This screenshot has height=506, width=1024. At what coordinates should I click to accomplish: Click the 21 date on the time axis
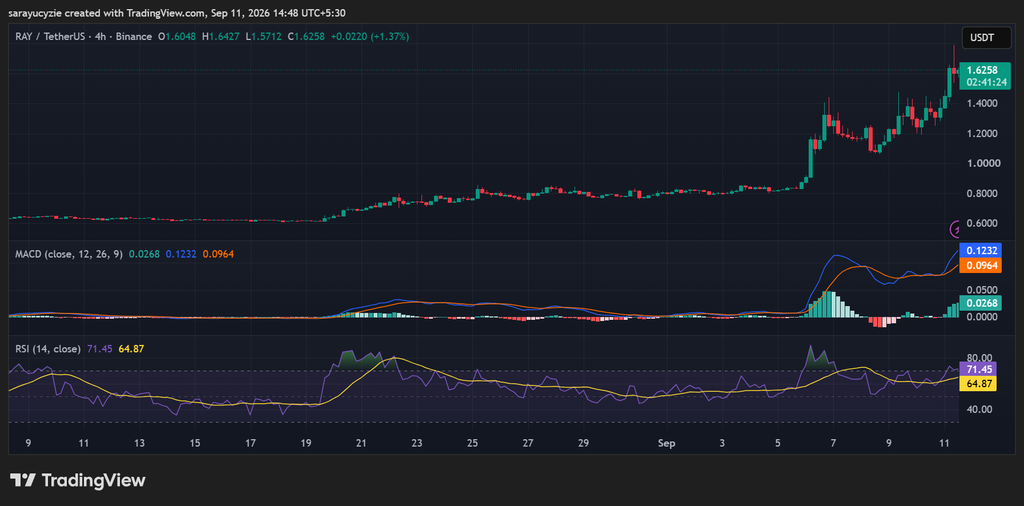(x=360, y=443)
